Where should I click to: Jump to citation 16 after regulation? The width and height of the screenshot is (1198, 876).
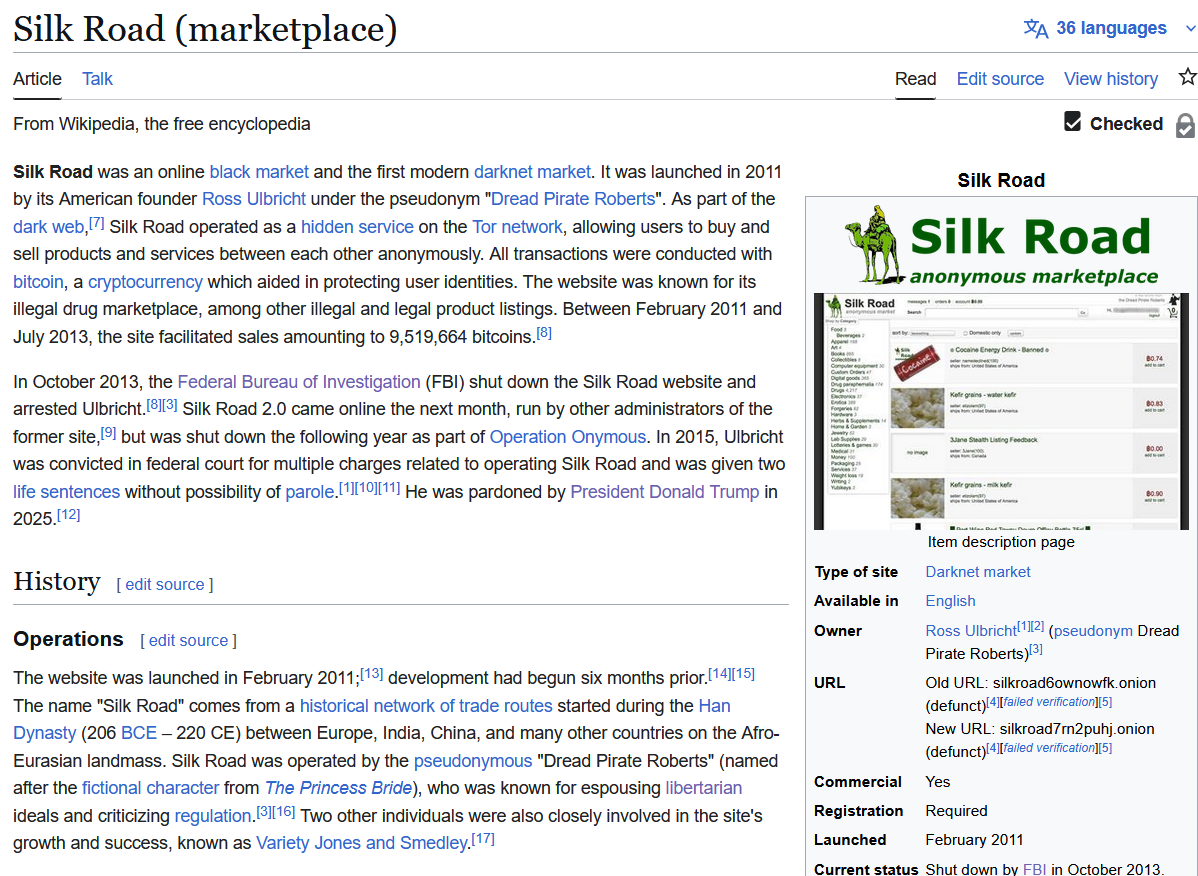coord(283,812)
